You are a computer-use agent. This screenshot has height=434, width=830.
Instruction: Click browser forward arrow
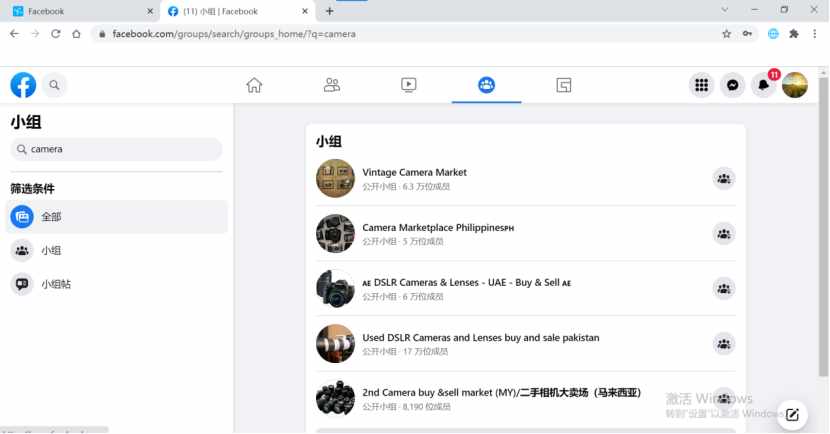pos(35,34)
